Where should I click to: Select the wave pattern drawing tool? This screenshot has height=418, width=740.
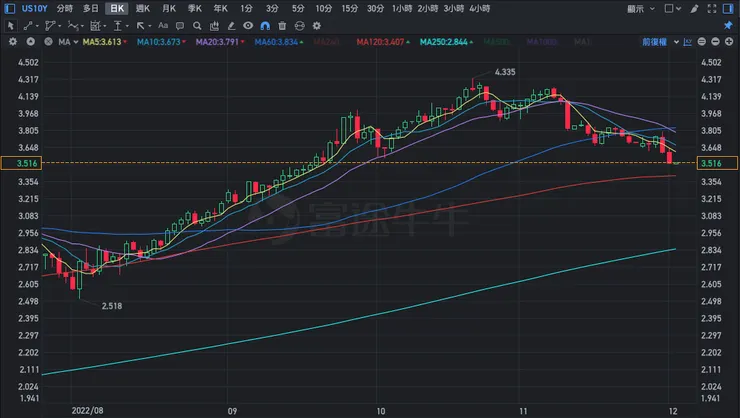click(x=73, y=26)
